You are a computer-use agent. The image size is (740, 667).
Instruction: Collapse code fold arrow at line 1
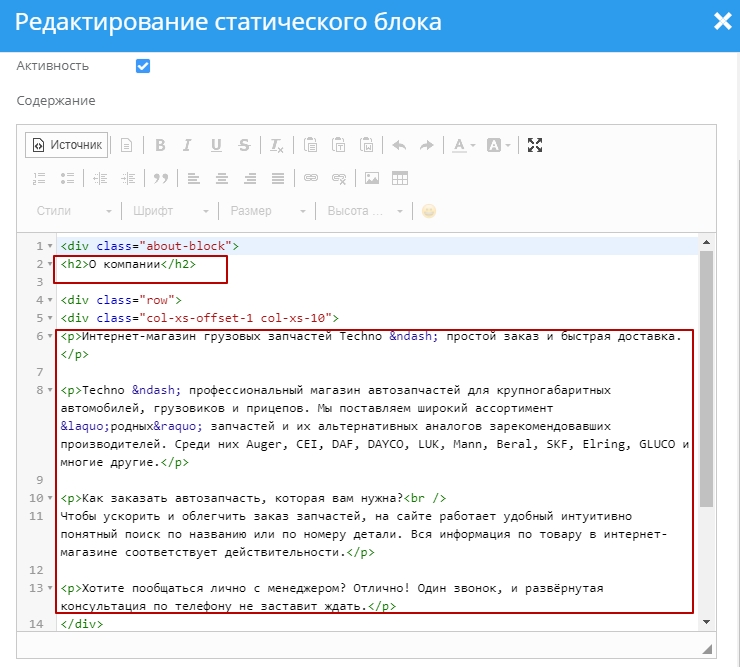[50, 246]
